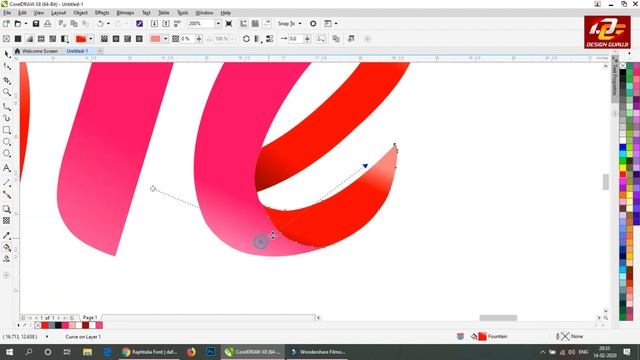Select the Interactive Fill tool
The height and width of the screenshot is (360, 640).
point(7,247)
